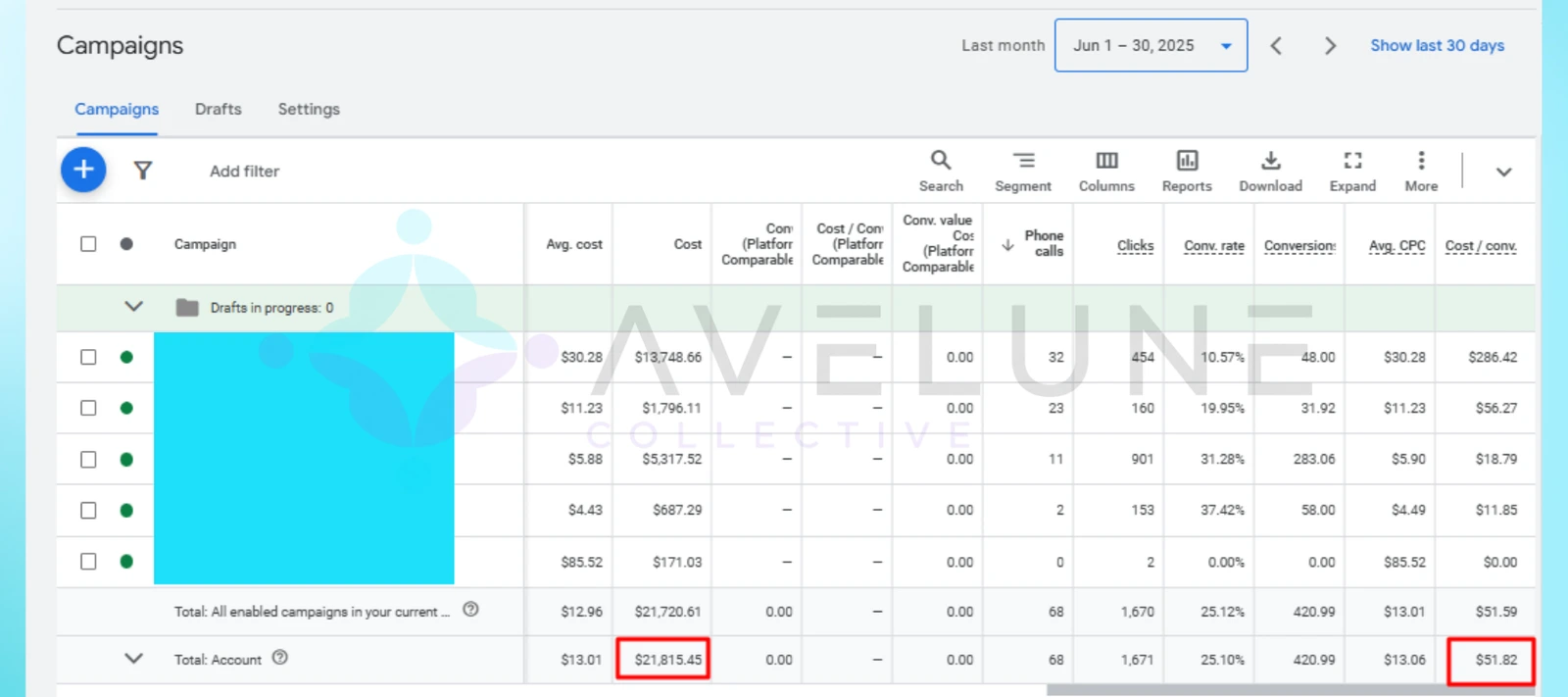Open the Search tool in toolbar

coord(941,171)
